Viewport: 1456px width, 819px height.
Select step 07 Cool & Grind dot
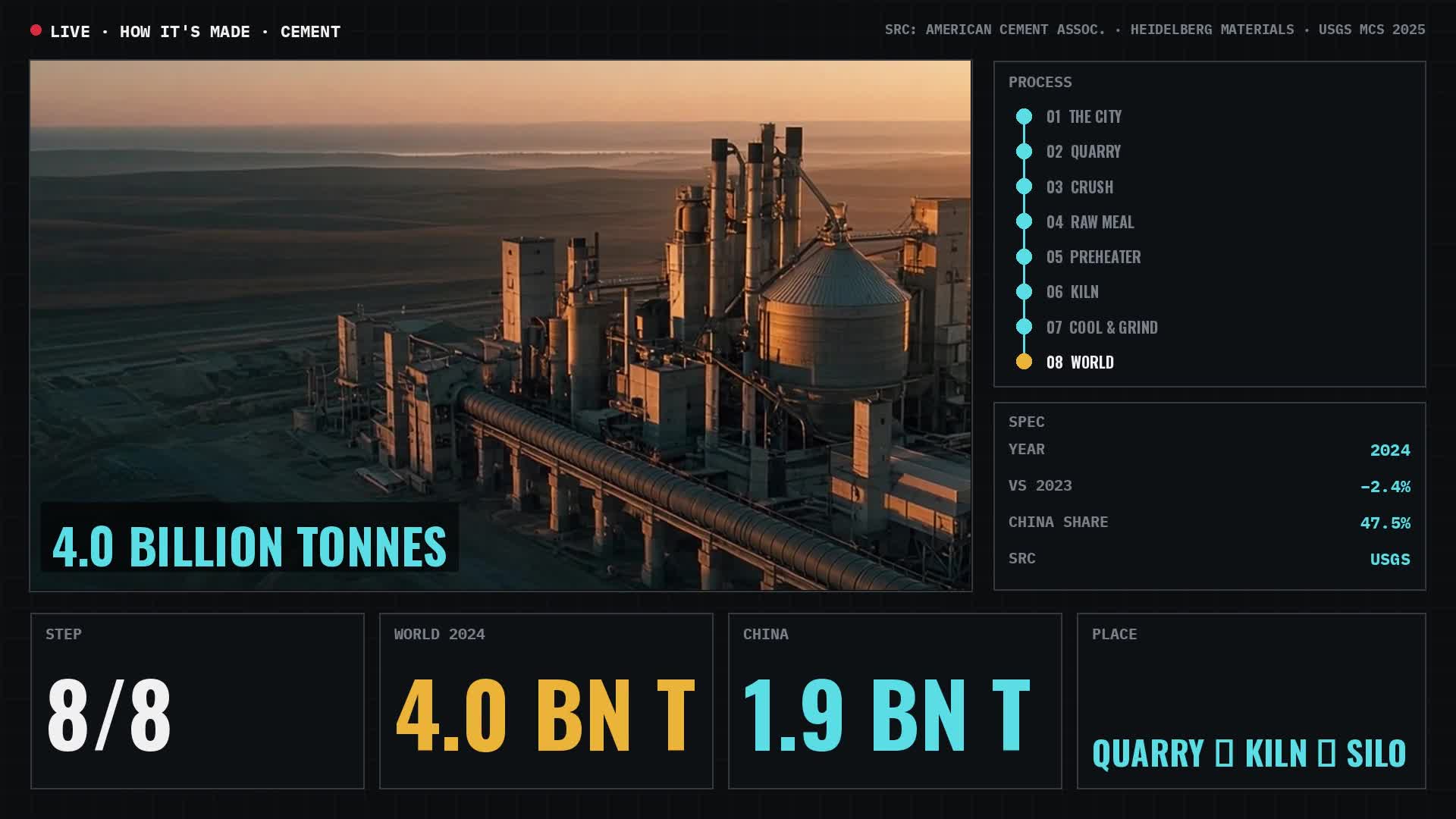click(1024, 327)
